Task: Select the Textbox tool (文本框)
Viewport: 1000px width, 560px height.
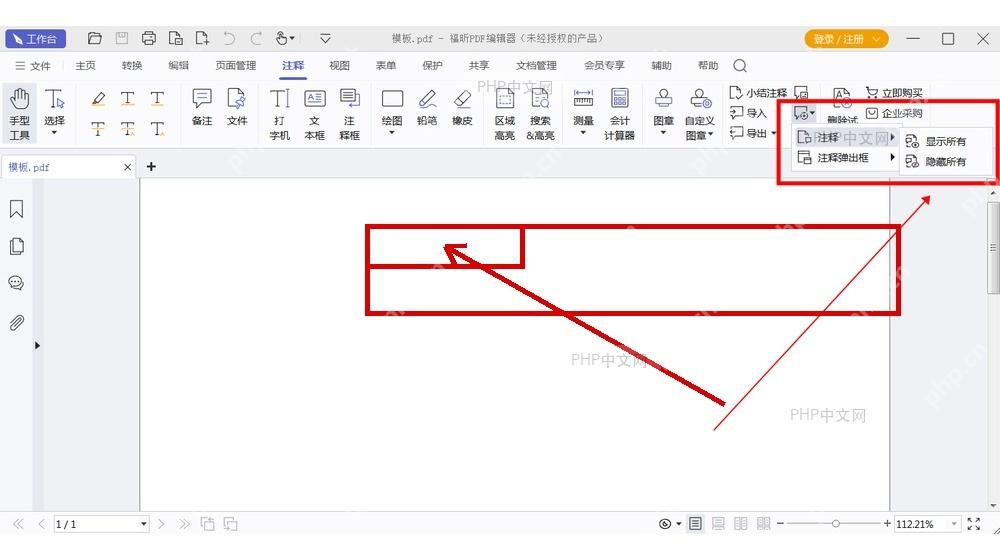Action: (x=314, y=114)
